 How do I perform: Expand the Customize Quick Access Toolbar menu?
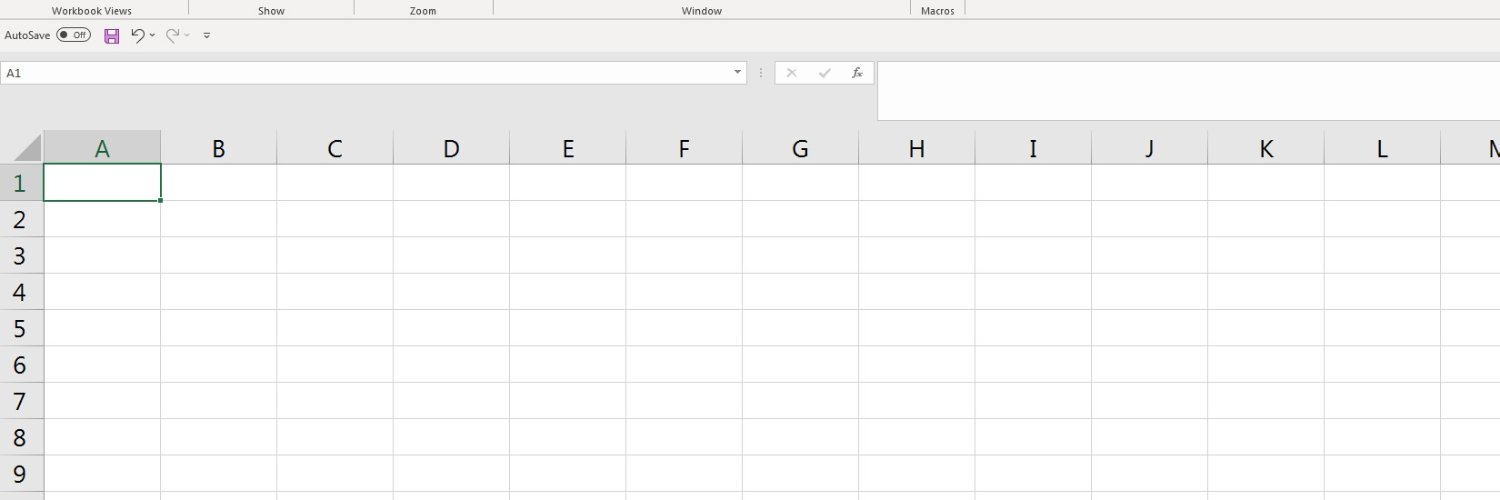[207, 35]
